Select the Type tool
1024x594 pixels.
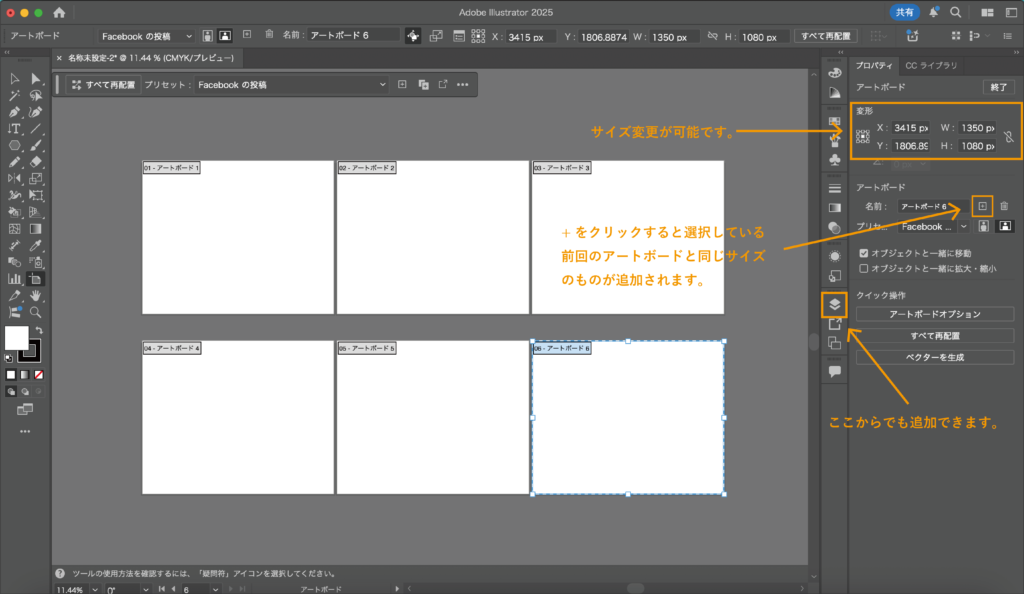tap(15, 130)
